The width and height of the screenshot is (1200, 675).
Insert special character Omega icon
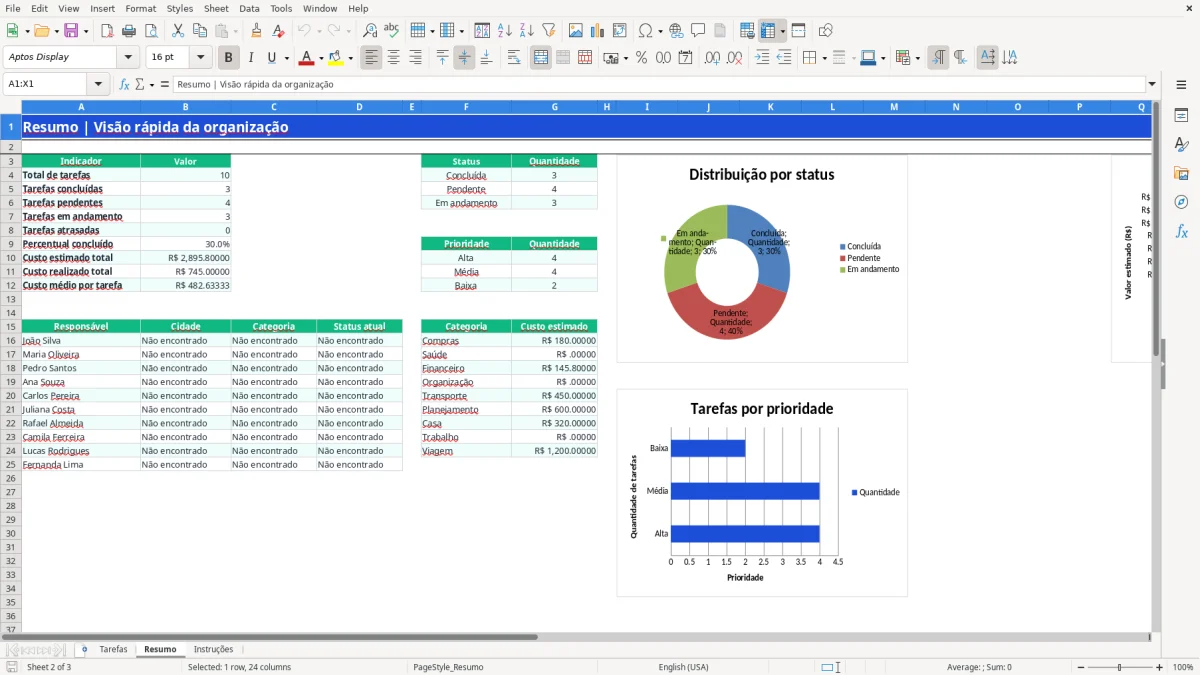pyautogui.click(x=645, y=31)
